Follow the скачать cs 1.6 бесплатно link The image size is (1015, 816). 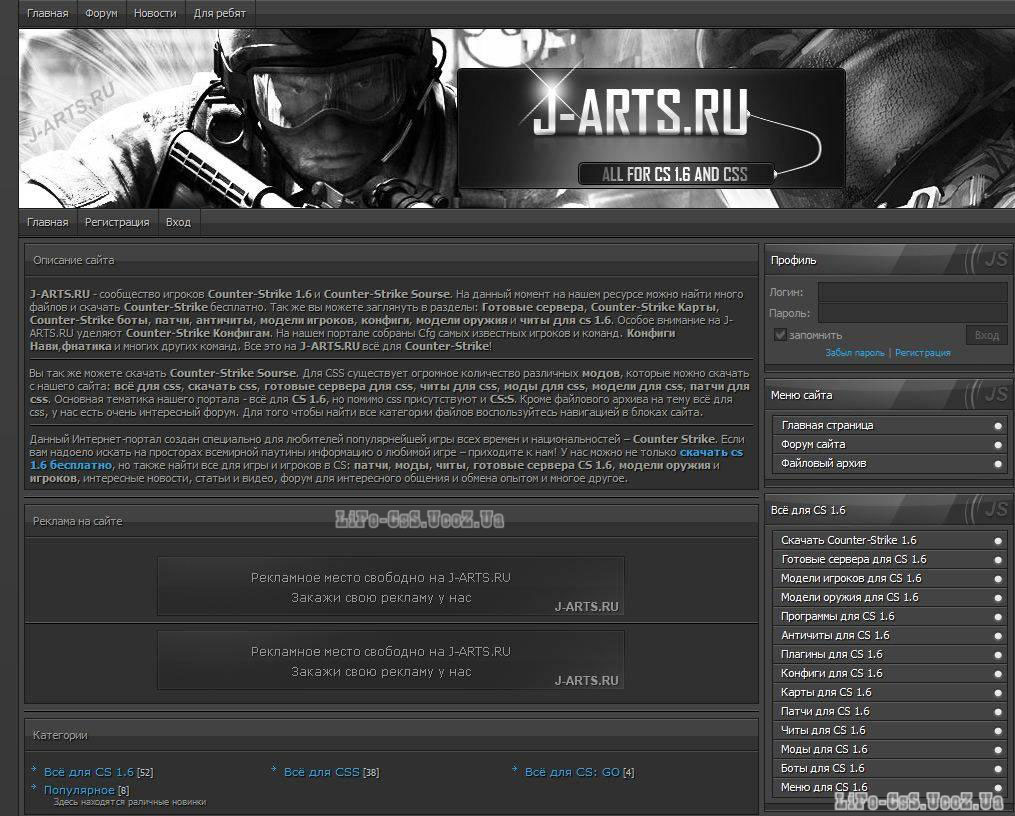click(x=710, y=452)
